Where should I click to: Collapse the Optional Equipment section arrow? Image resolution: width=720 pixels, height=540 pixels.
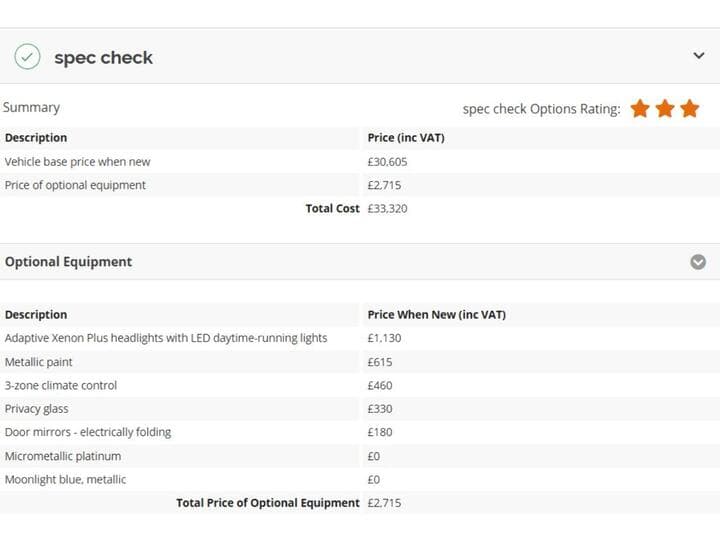click(x=698, y=262)
